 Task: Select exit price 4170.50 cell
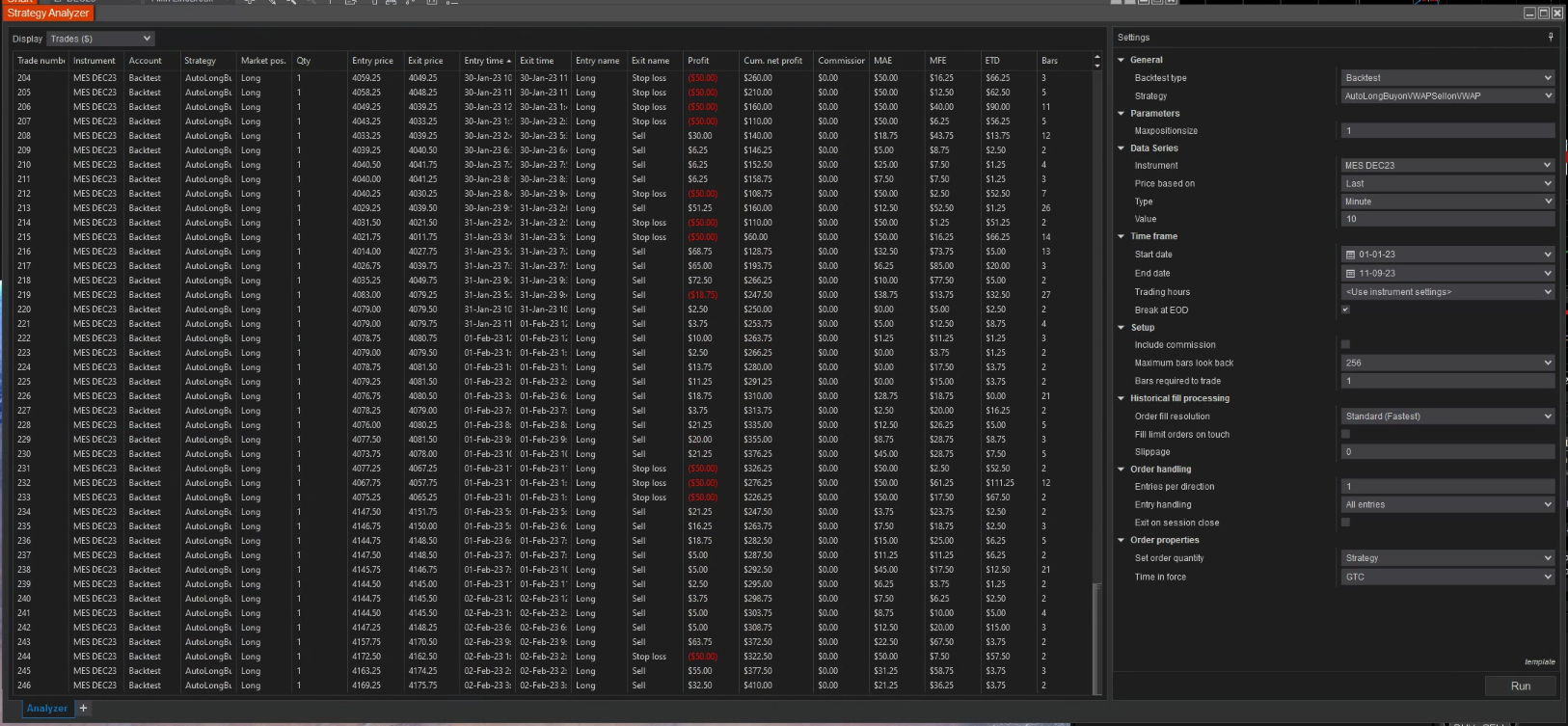(422, 642)
